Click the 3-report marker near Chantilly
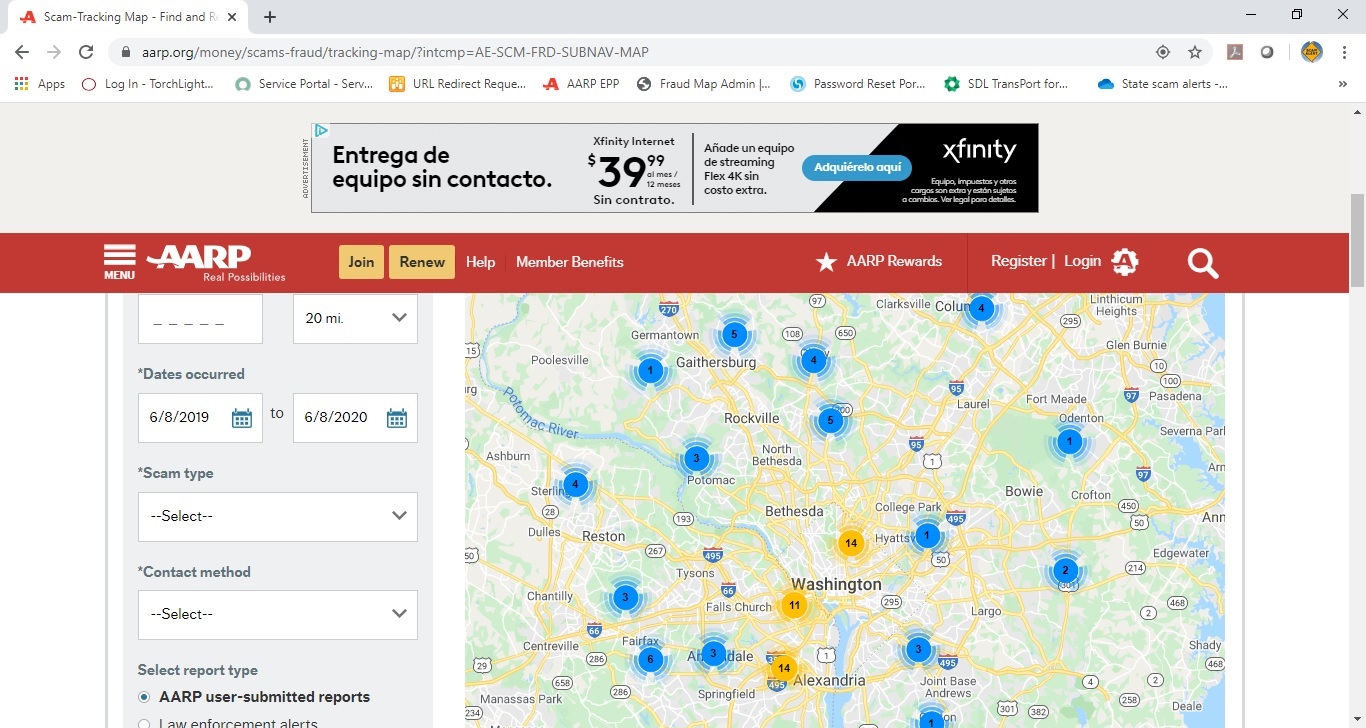This screenshot has height=728, width=1366. click(625, 598)
